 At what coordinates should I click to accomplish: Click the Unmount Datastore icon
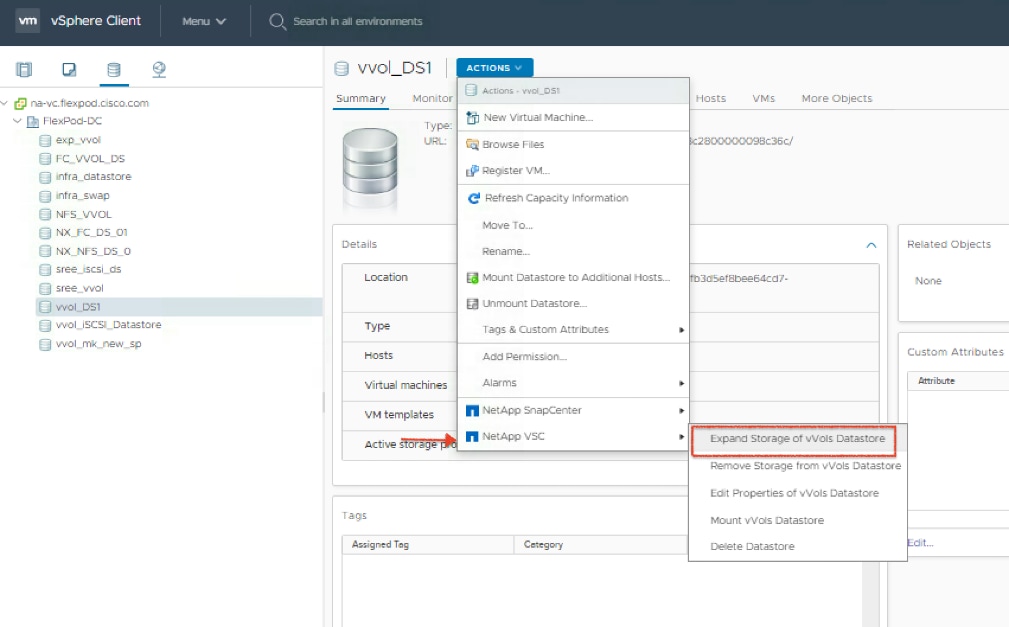(x=472, y=303)
